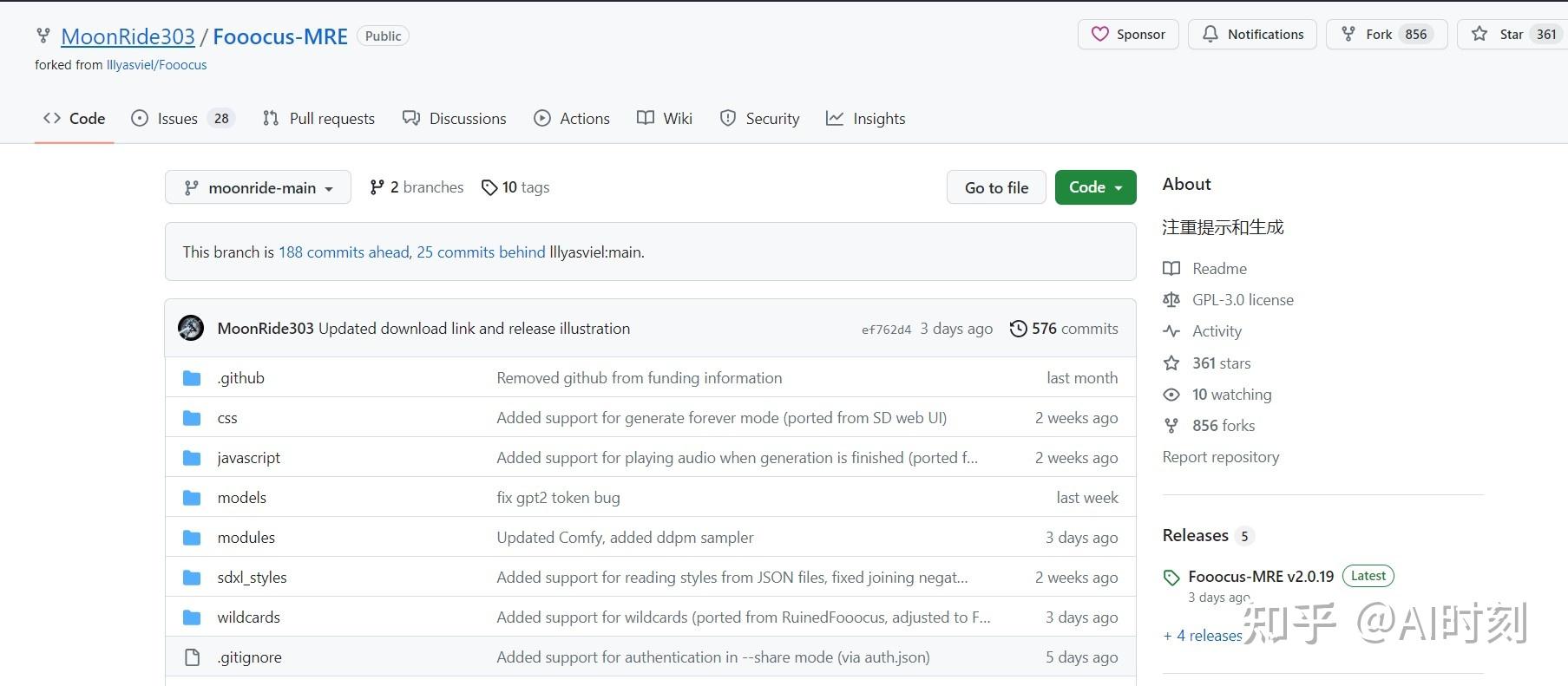Screen dimensions: 1568x686
Task: Expand the + 4 releases link
Action: coord(1203,636)
